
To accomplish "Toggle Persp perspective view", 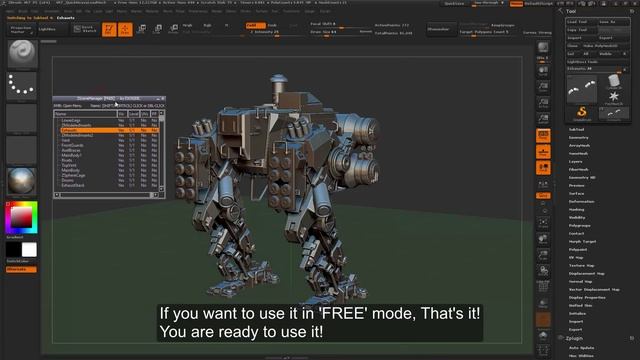I will coord(543,136).
